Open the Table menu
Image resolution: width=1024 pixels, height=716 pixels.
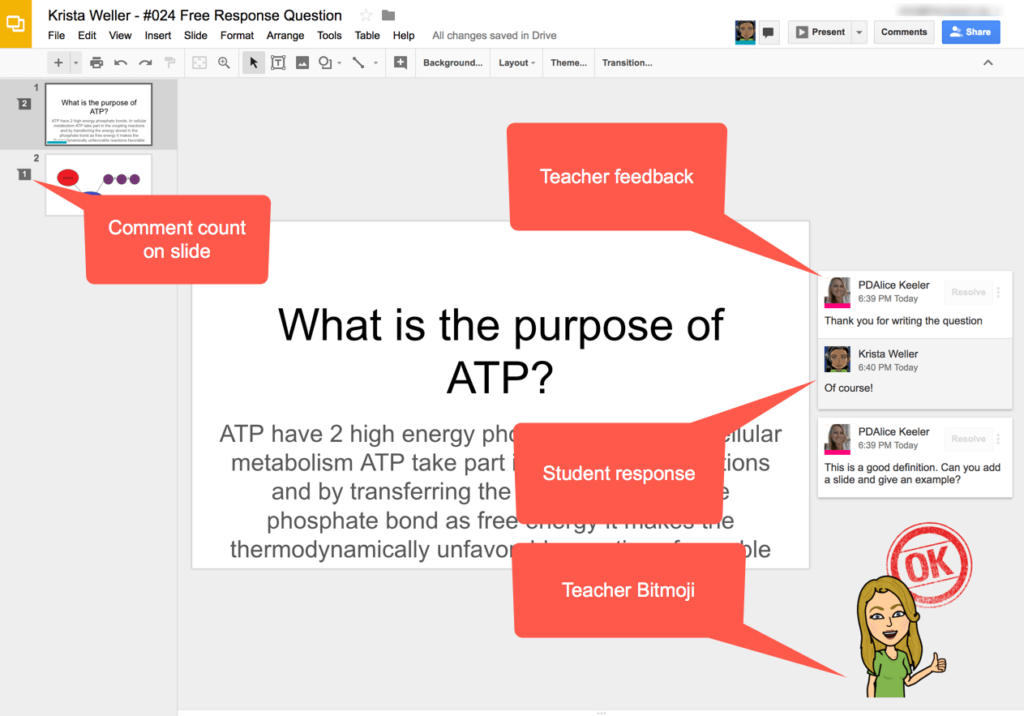click(367, 34)
